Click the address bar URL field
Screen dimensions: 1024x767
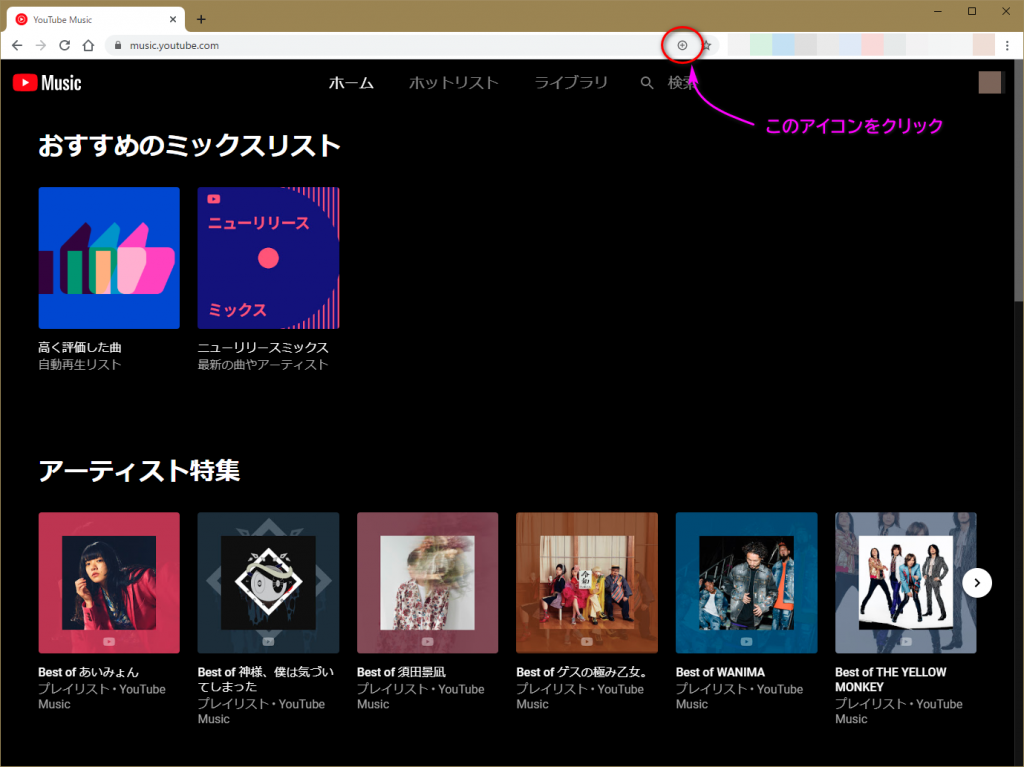click(x=380, y=45)
